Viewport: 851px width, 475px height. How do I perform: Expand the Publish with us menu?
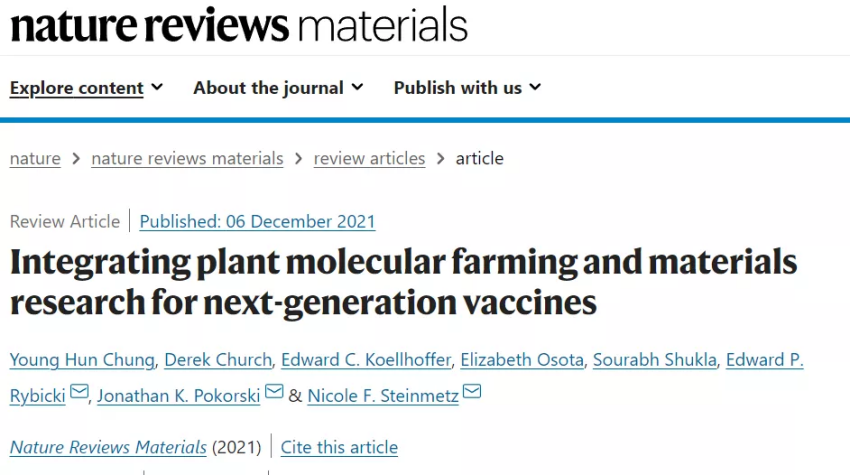point(467,87)
